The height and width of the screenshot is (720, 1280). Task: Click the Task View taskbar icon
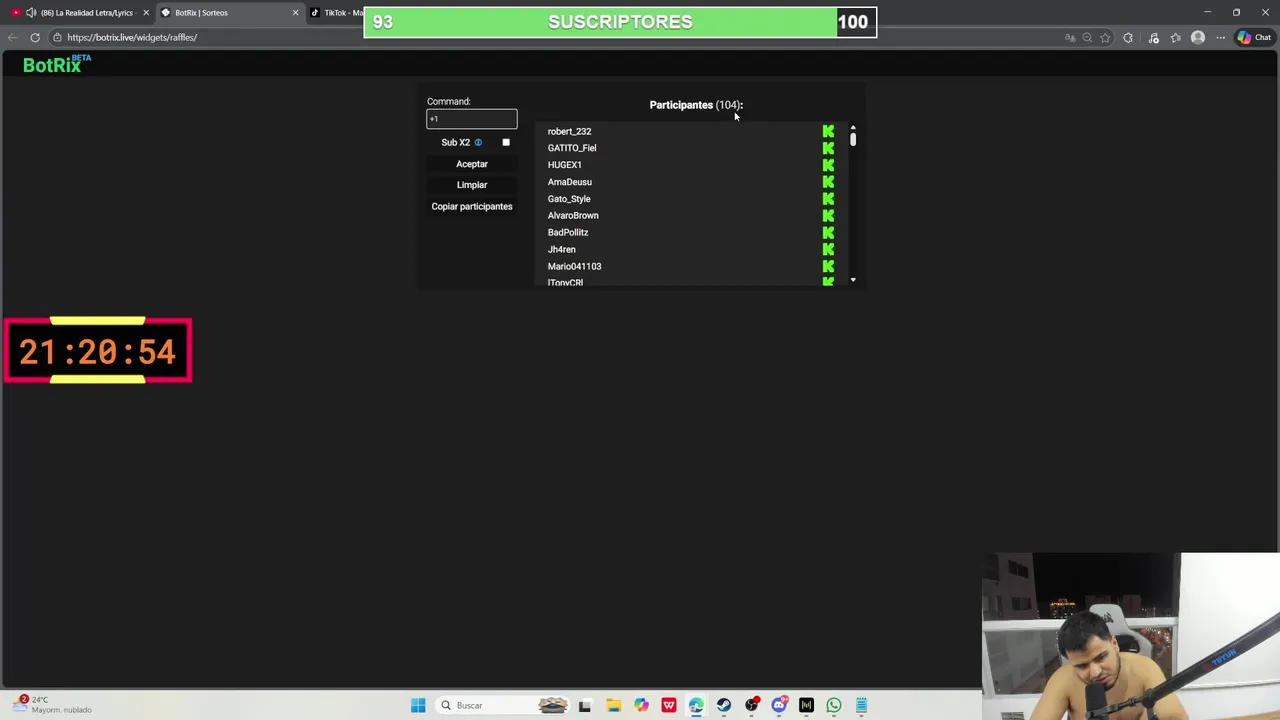(585, 705)
